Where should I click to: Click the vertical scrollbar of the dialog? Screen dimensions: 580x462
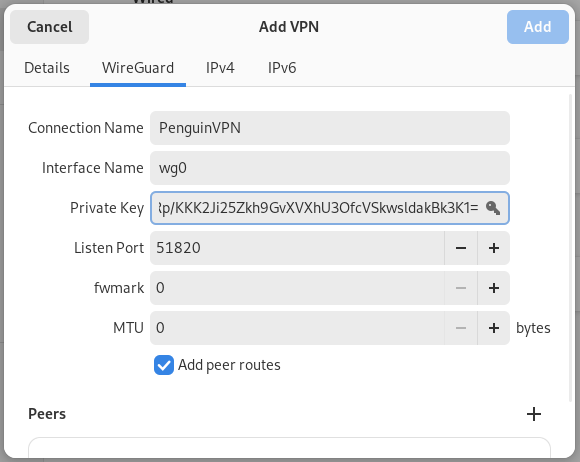pyautogui.click(x=570, y=248)
